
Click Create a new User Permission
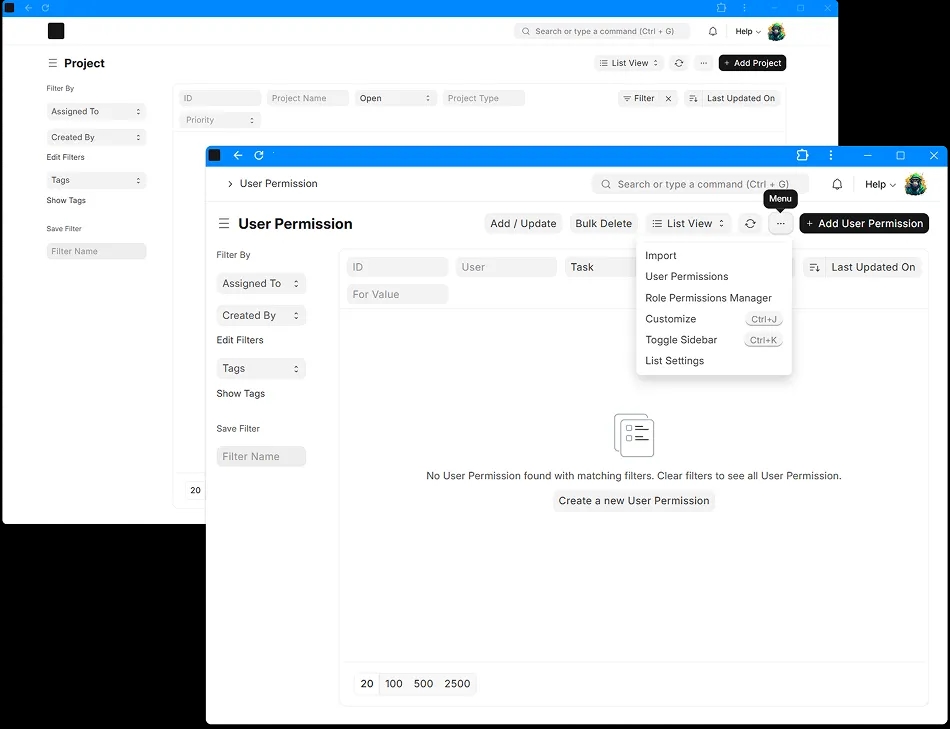click(634, 501)
